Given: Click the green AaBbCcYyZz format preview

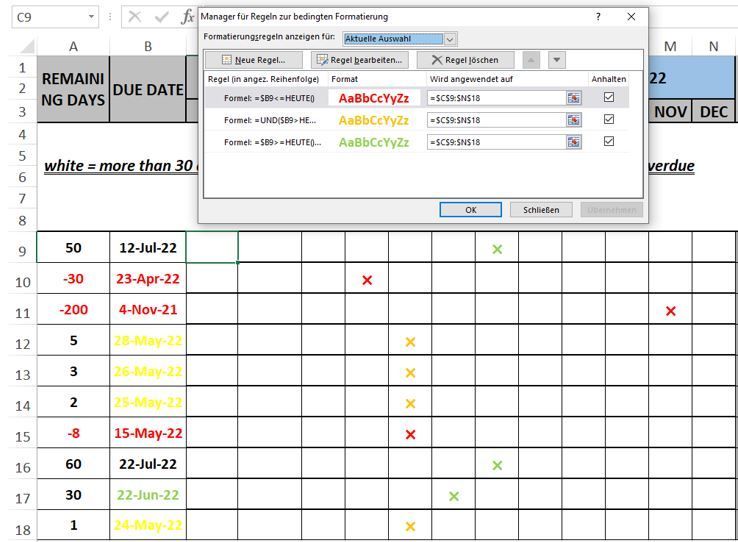Looking at the screenshot, I should (374, 143).
